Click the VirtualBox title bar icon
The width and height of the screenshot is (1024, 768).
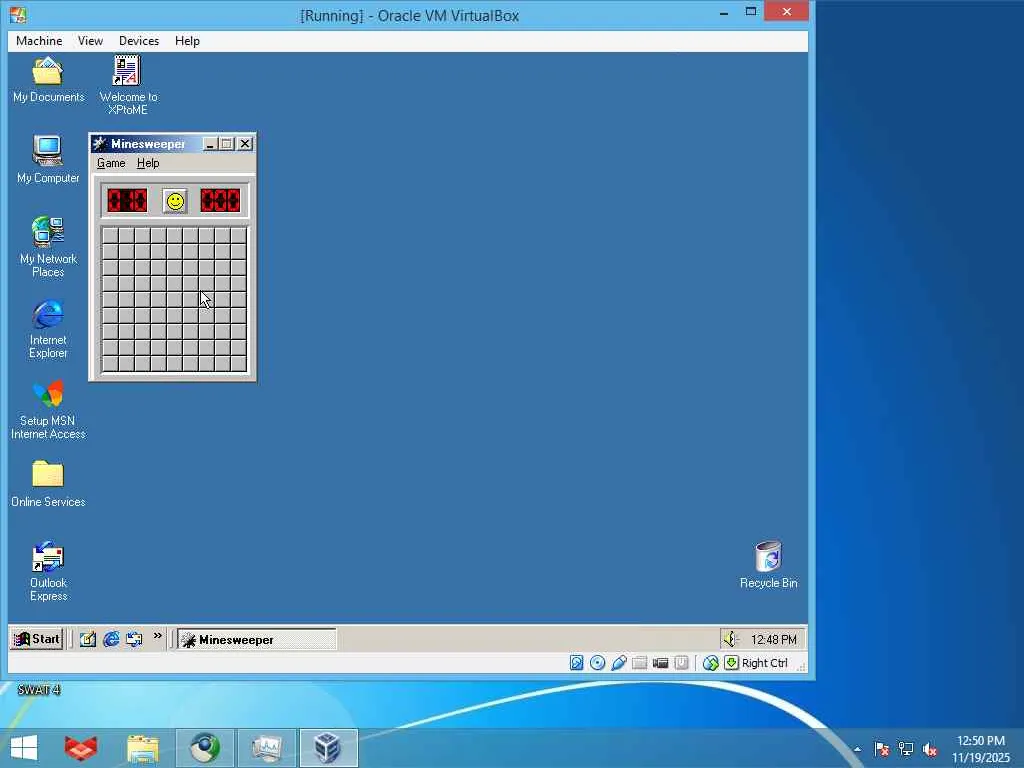click(x=18, y=14)
